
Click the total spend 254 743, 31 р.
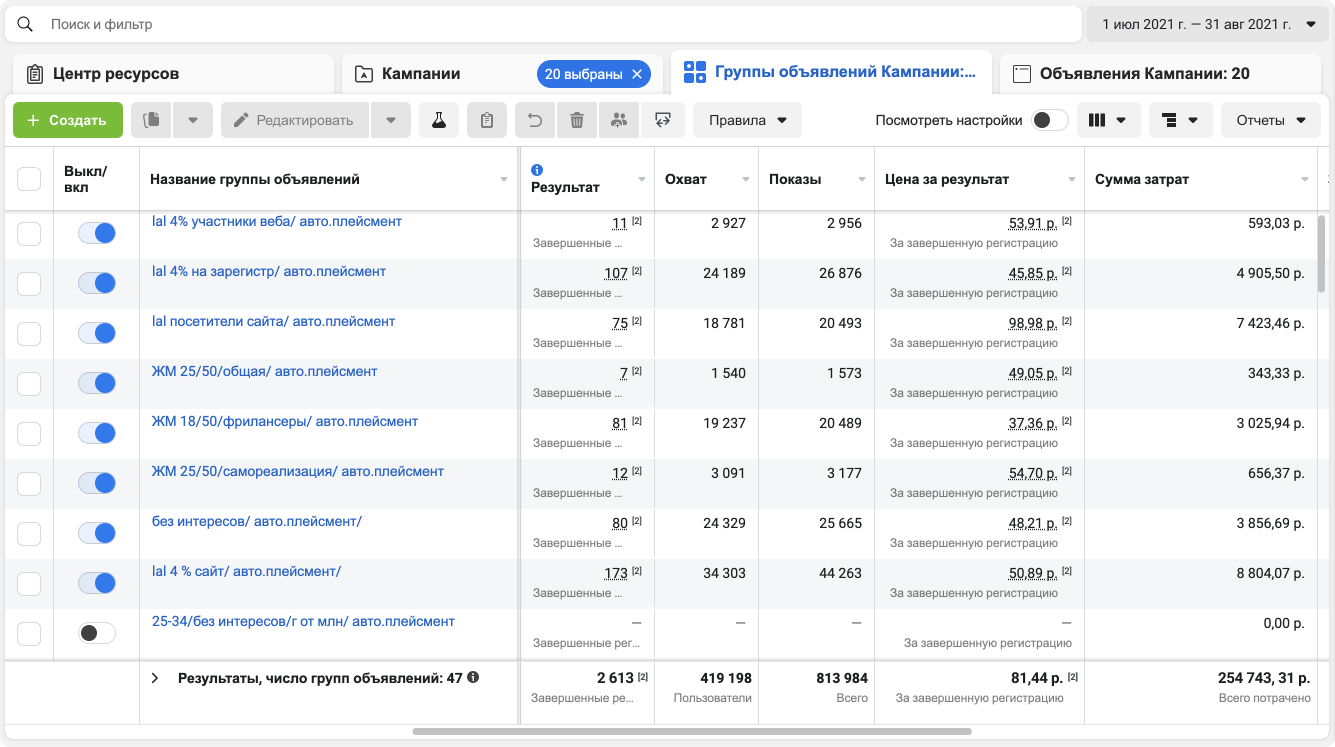pos(1264,678)
